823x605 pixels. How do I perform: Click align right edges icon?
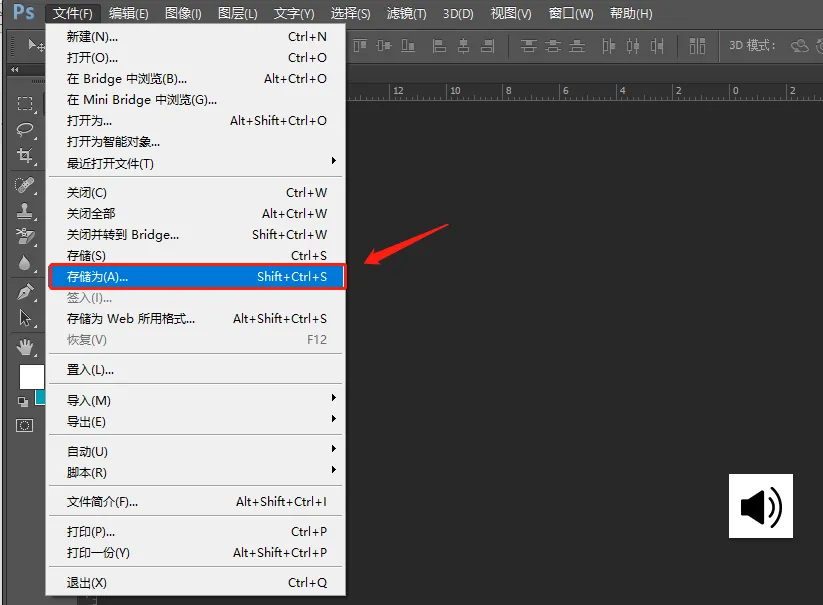(488, 46)
